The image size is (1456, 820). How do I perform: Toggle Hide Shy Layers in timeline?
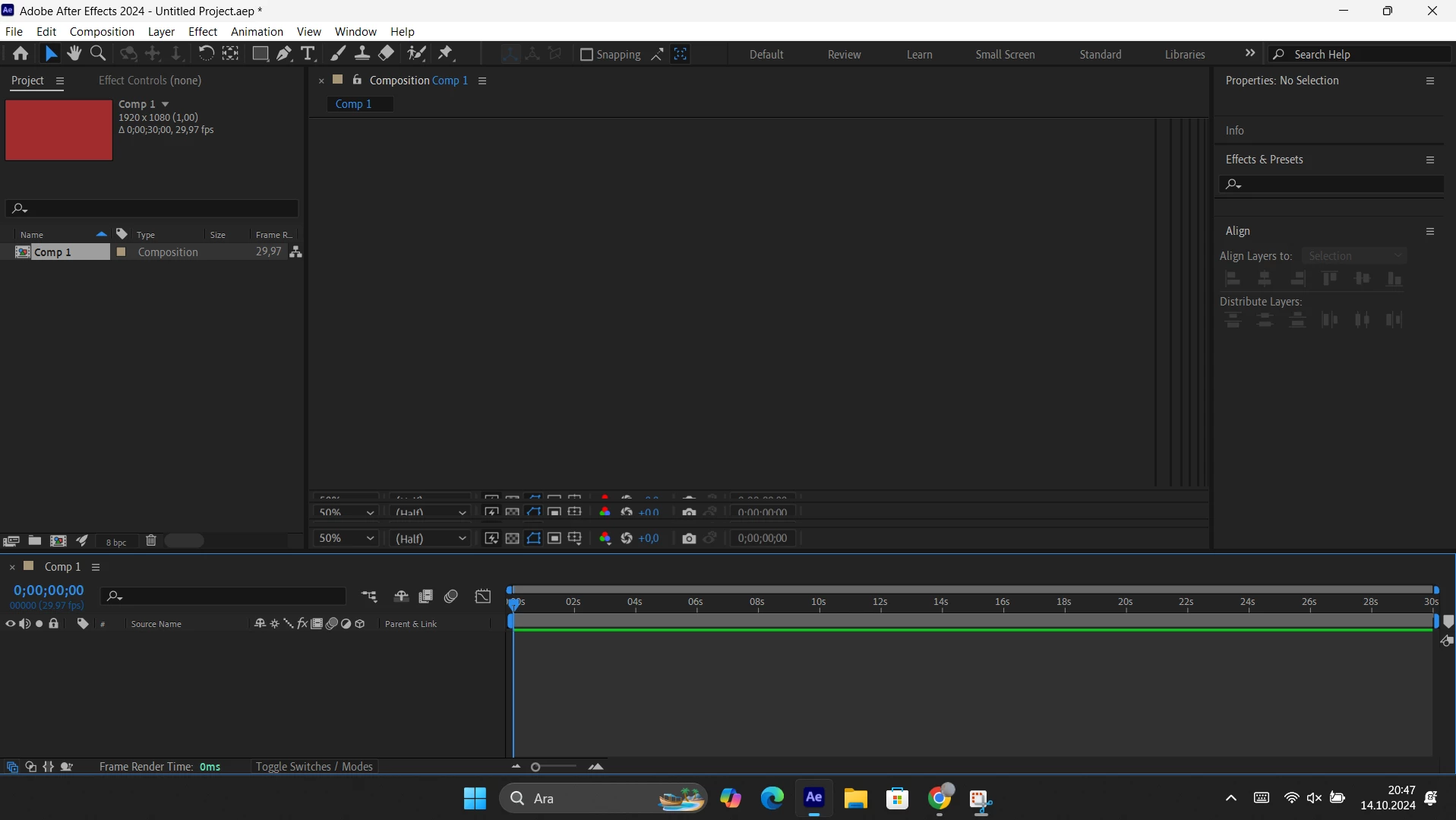401,597
